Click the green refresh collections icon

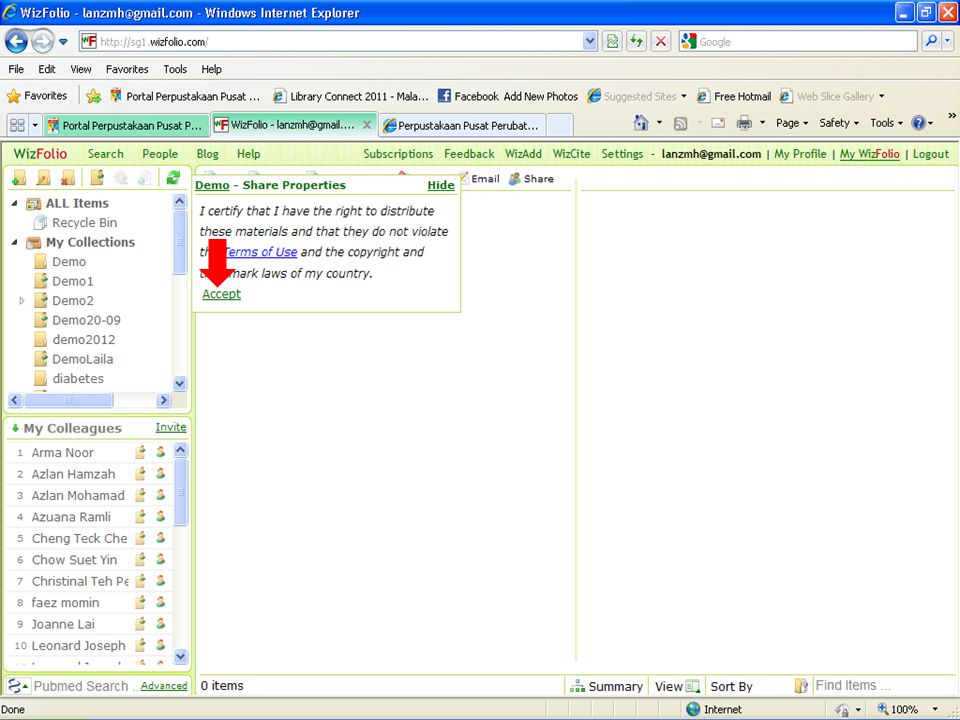[173, 178]
